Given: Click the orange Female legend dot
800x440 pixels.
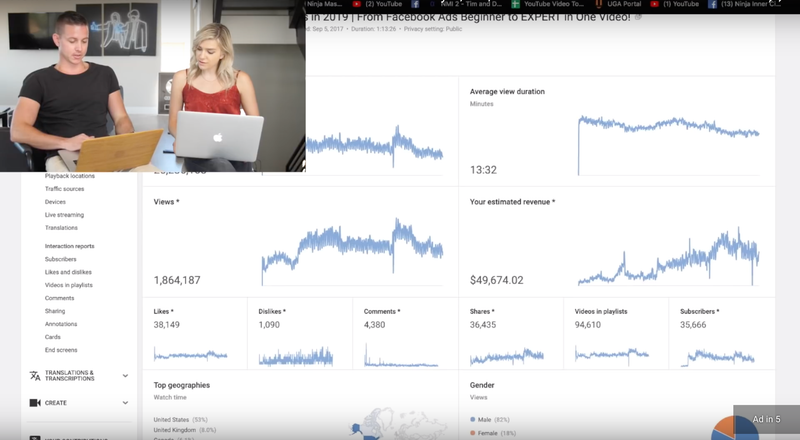Looking at the screenshot, I should [x=472, y=433].
